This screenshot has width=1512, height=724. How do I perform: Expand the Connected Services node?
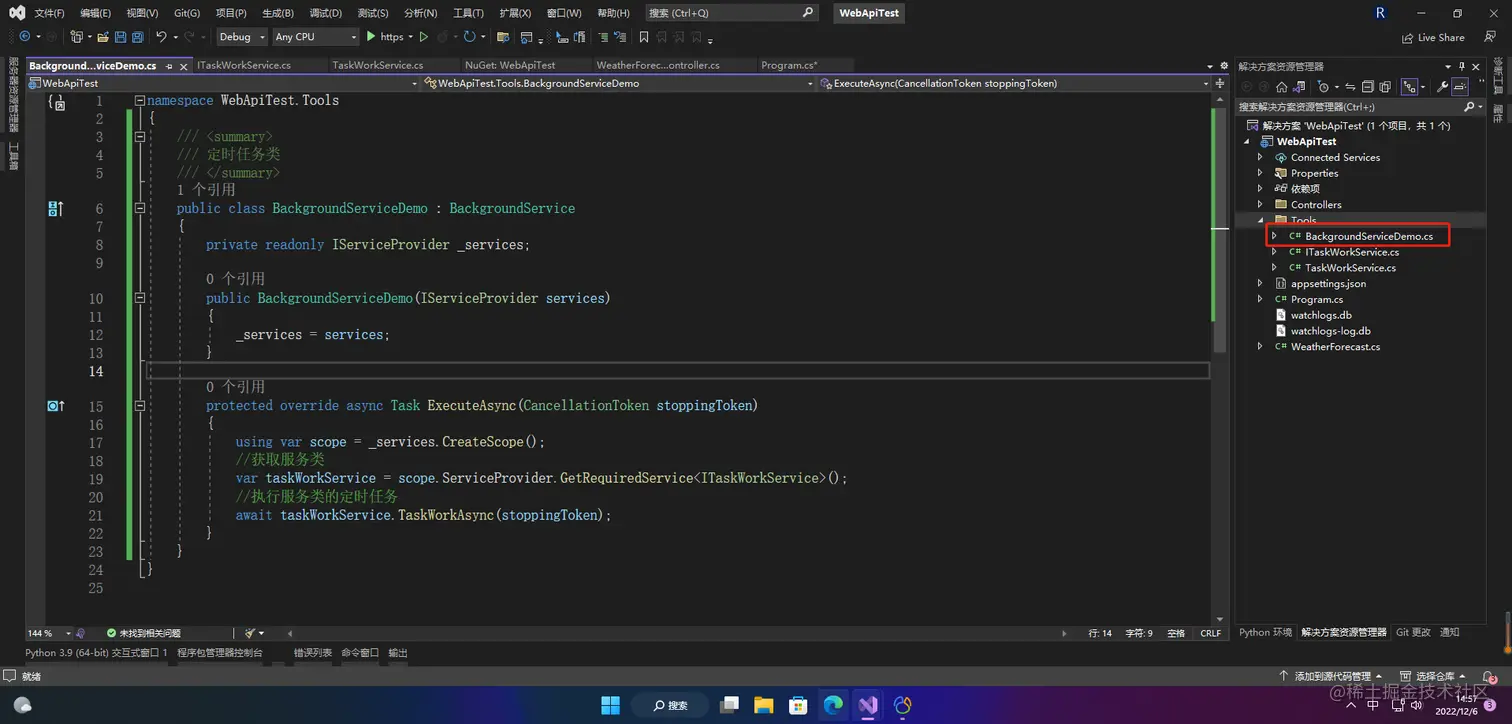tap(1260, 157)
